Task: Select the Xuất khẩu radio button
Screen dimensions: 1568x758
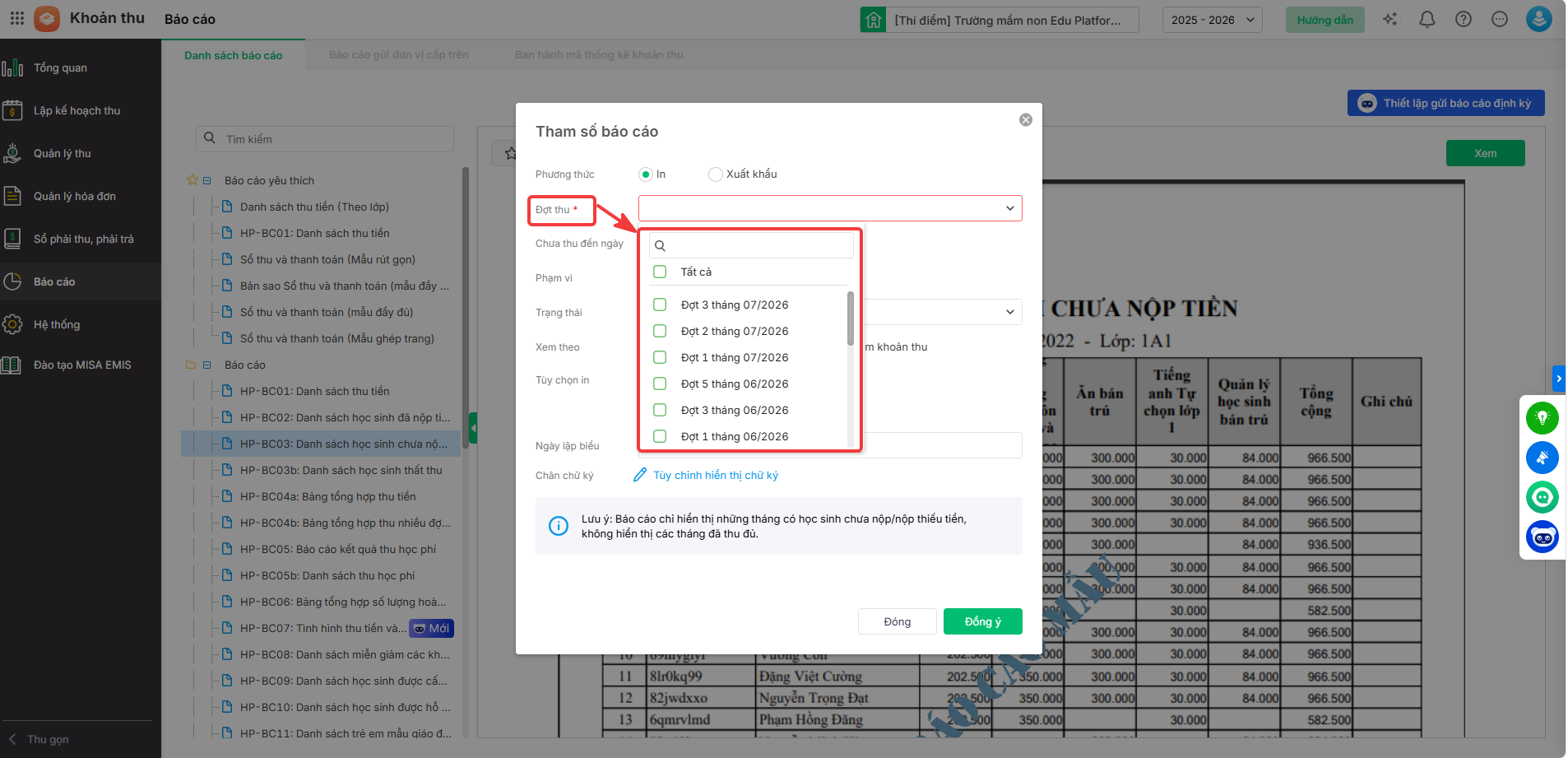Action: click(716, 174)
